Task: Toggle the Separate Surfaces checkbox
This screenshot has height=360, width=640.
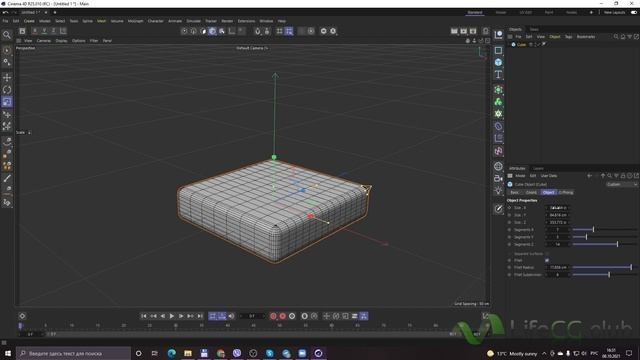Action: tap(547, 253)
